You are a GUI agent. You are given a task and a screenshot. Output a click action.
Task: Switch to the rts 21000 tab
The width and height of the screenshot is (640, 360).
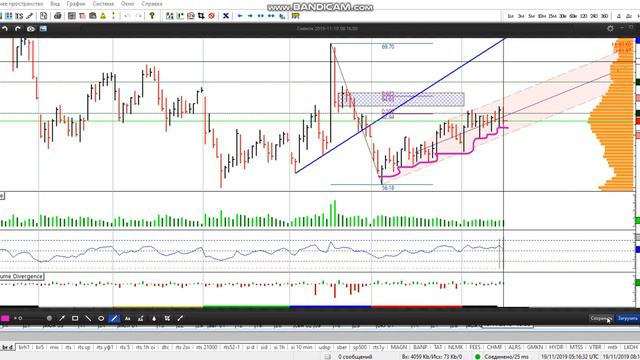pos(207,347)
